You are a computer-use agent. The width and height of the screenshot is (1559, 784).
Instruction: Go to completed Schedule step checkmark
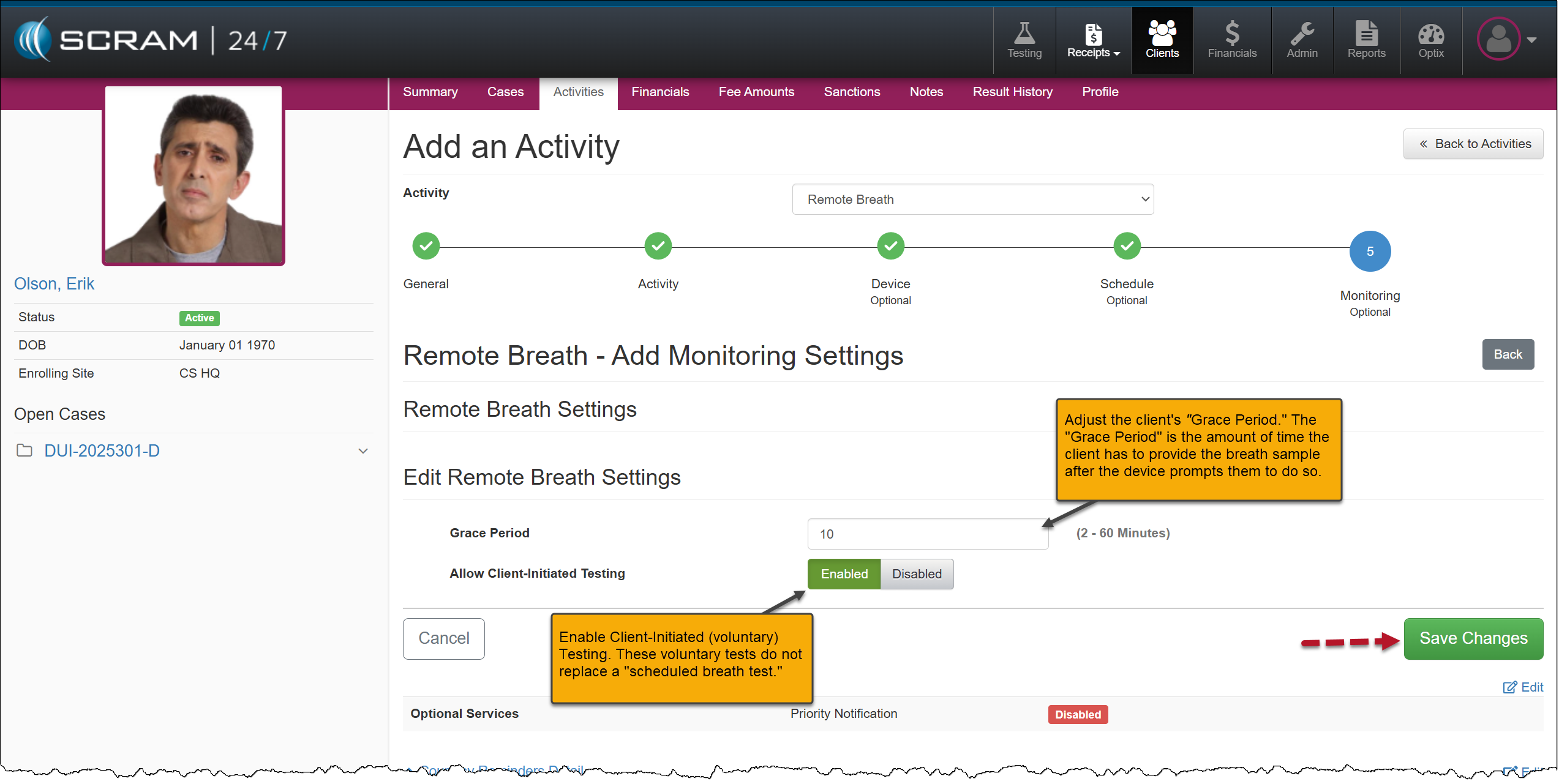tap(1126, 246)
